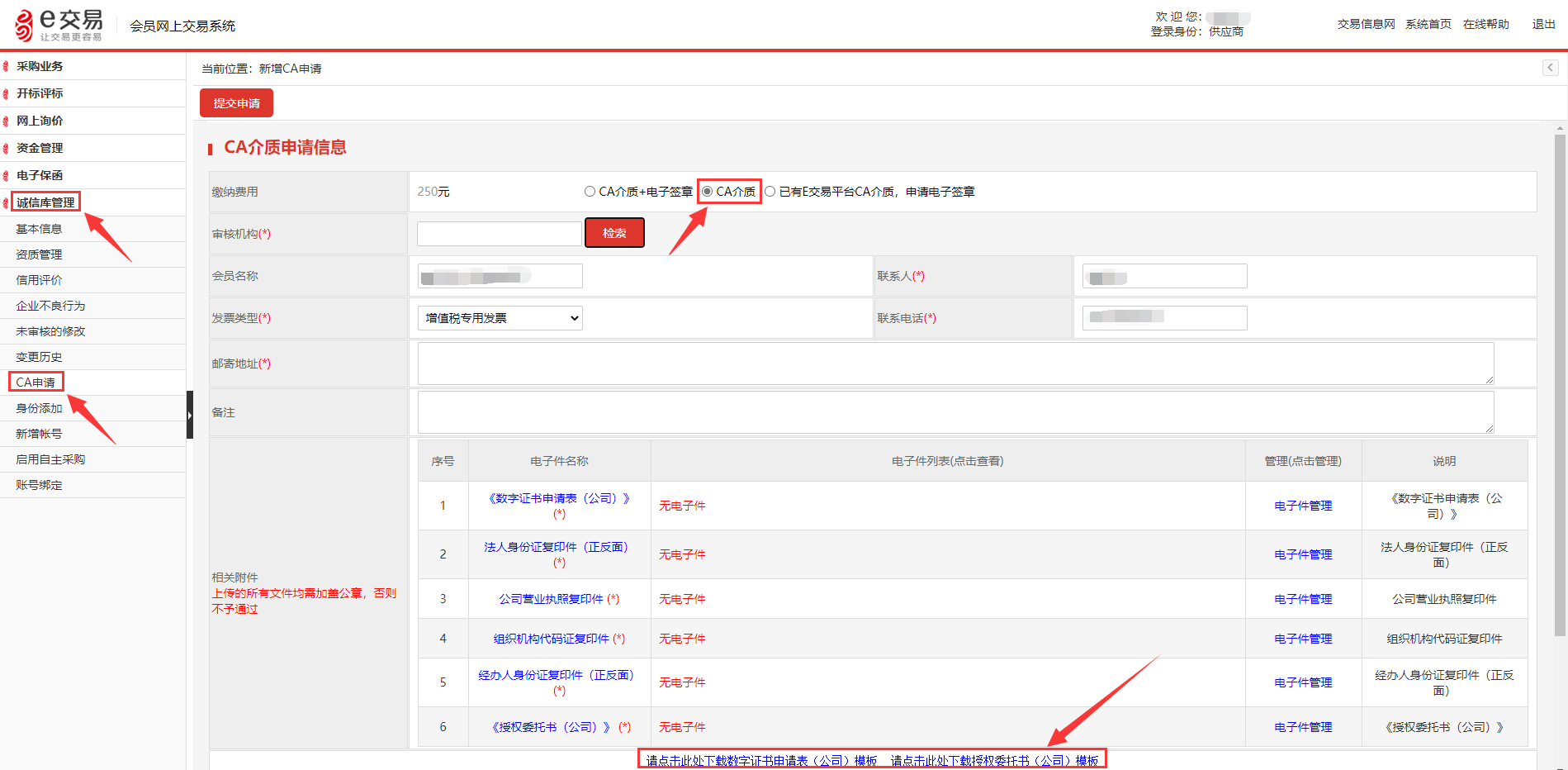Click the red icon beside 资金管理

click(x=7, y=149)
